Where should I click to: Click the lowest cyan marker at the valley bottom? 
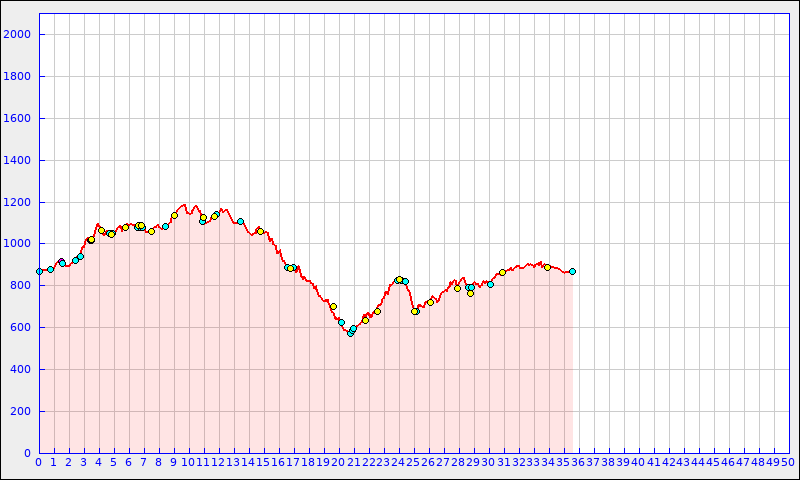tap(350, 333)
